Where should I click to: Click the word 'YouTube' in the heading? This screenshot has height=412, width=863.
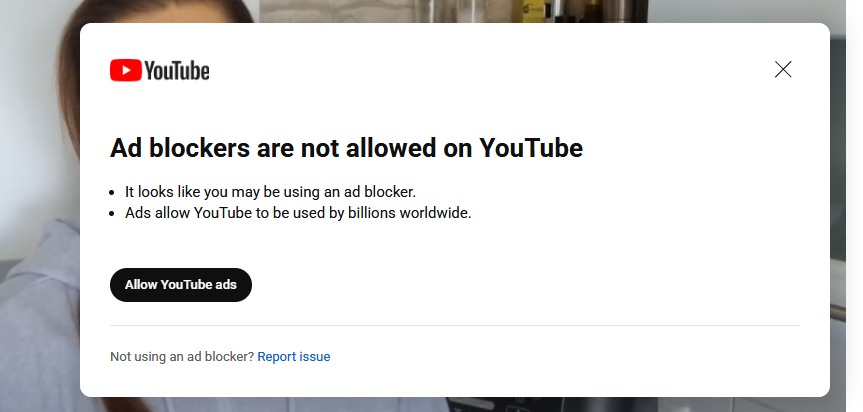point(531,148)
